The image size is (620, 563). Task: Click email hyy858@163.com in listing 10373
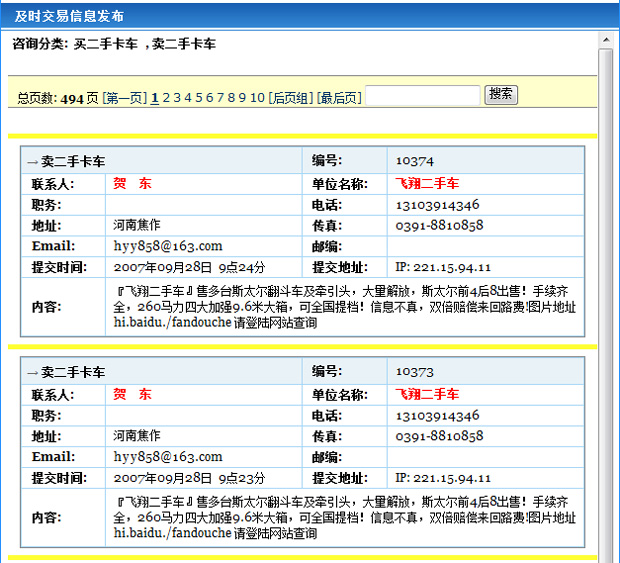pyautogui.click(x=167, y=457)
